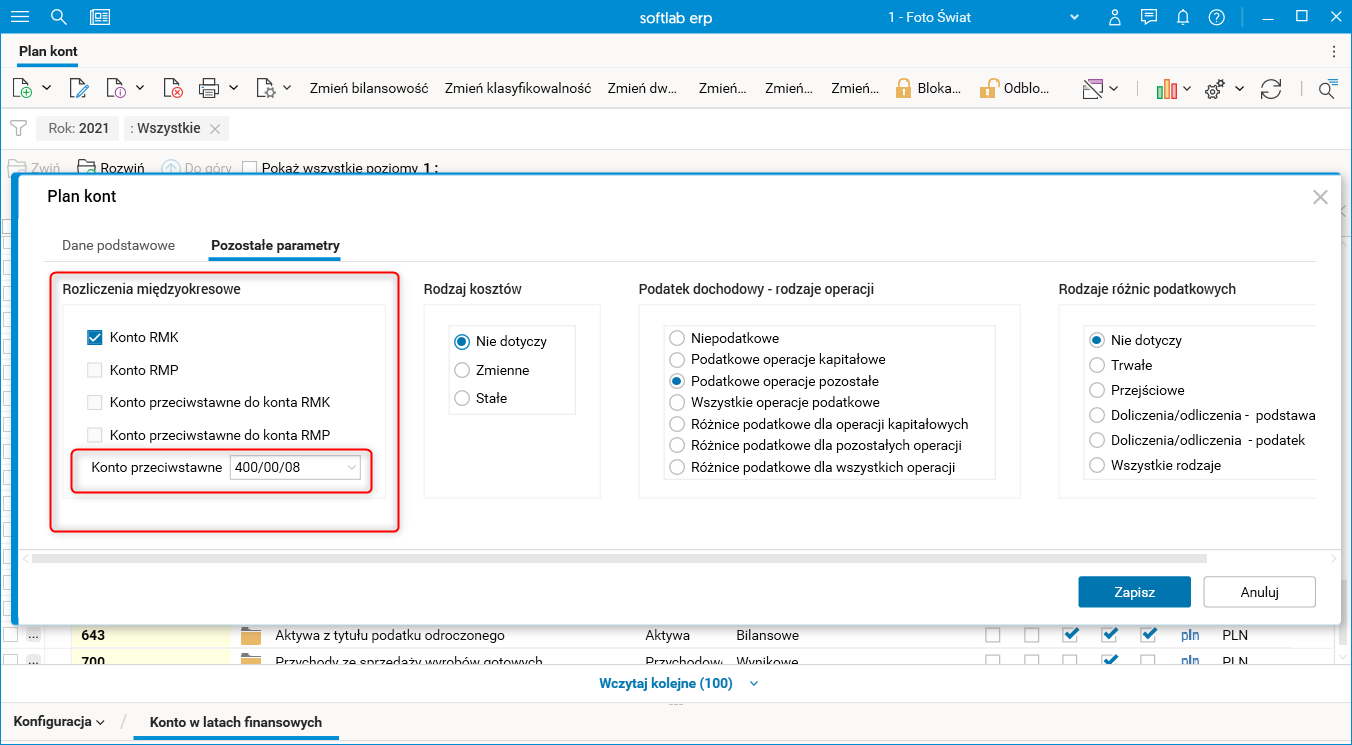This screenshot has width=1352, height=745.
Task: Open the hamburger main menu
Action: click(20, 17)
